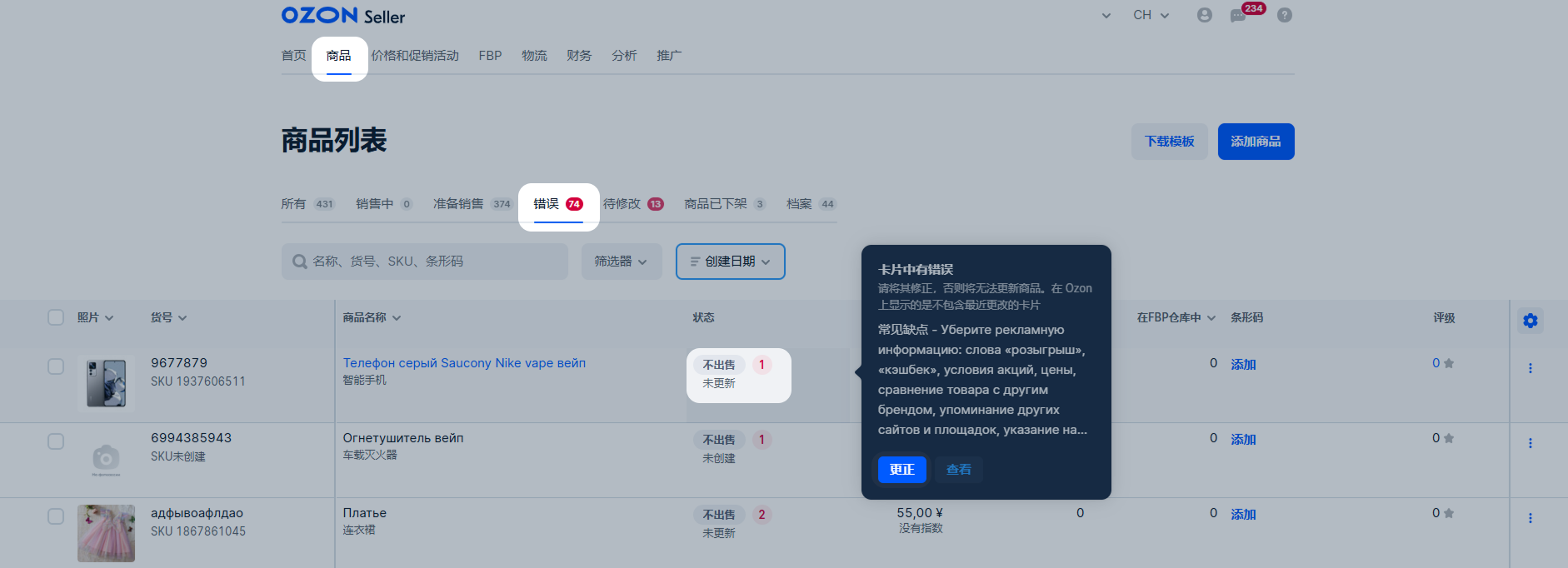Click error count badge 1 for Огнетушитель row
Image resolution: width=1568 pixels, height=568 pixels.
point(762,440)
